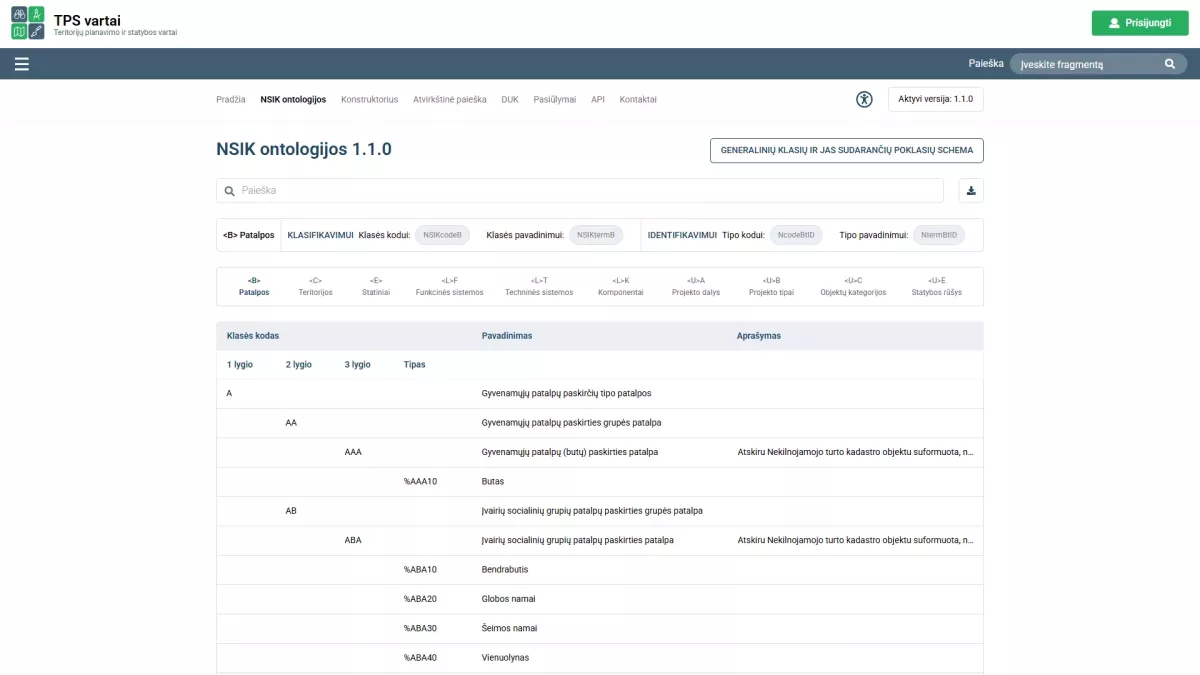Open the Aktyvi versija 1.1.0 selector
The height and width of the screenshot is (675, 1200).
935,99
